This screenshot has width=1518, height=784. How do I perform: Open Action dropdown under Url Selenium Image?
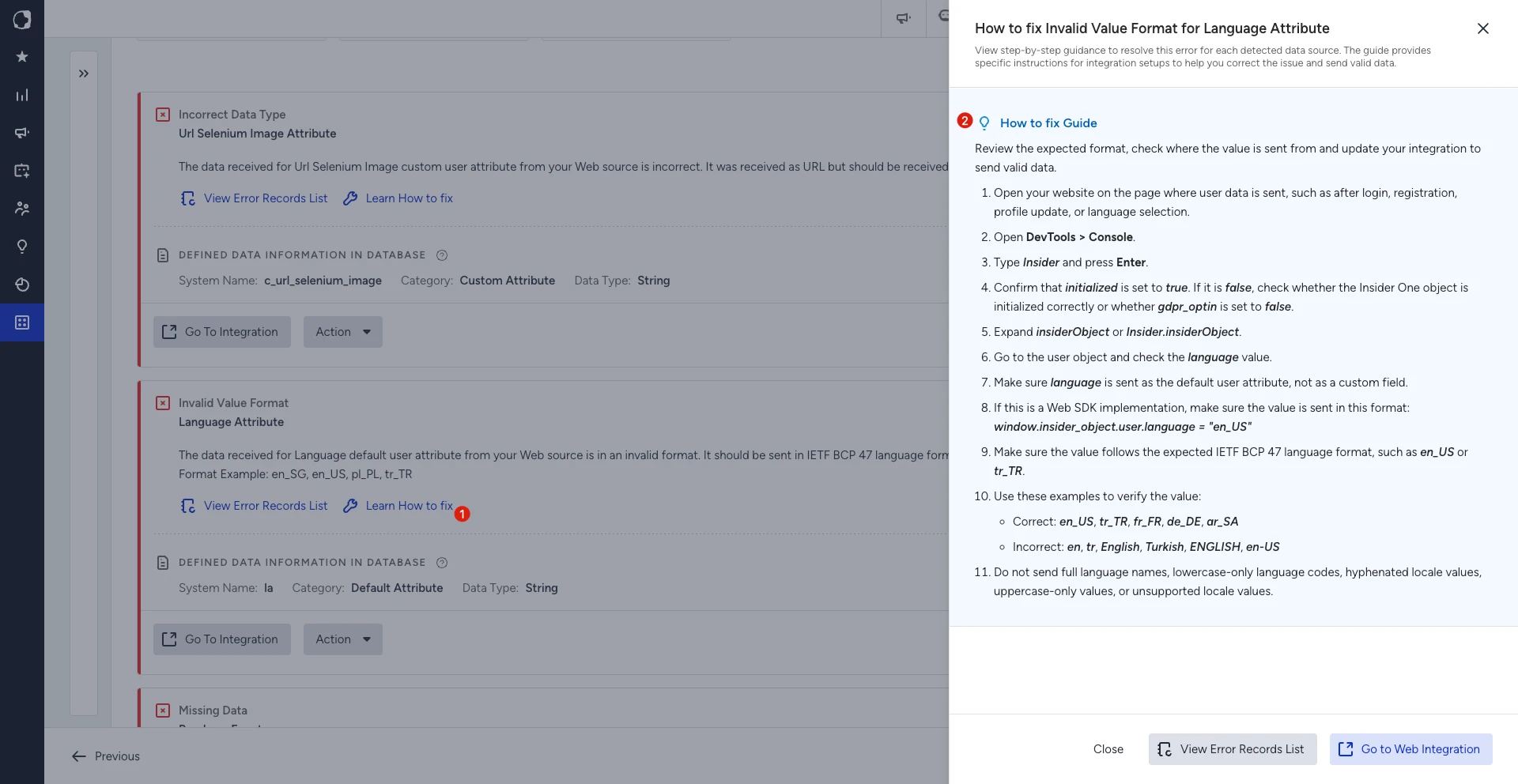coord(343,332)
